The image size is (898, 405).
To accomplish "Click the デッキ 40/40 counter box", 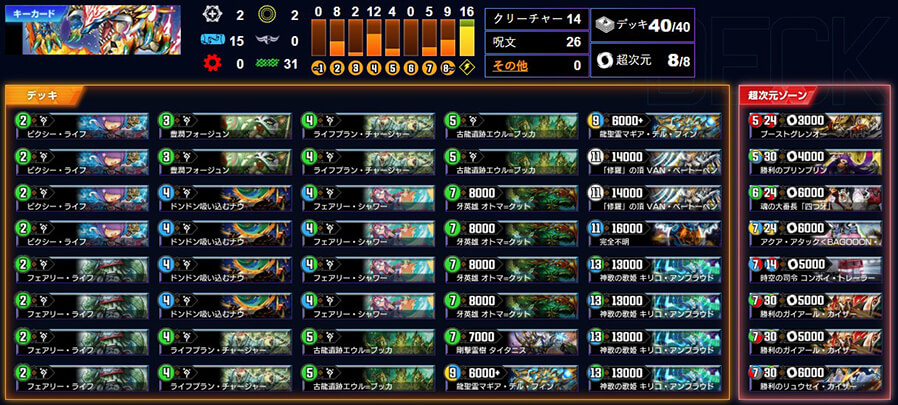I will click(642, 25).
